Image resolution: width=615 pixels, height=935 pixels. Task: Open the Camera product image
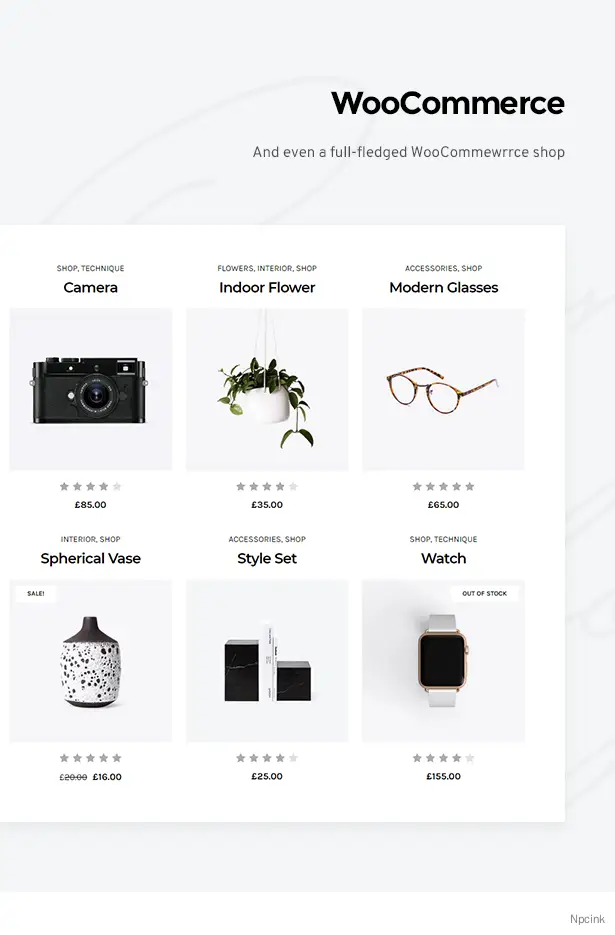(x=91, y=389)
